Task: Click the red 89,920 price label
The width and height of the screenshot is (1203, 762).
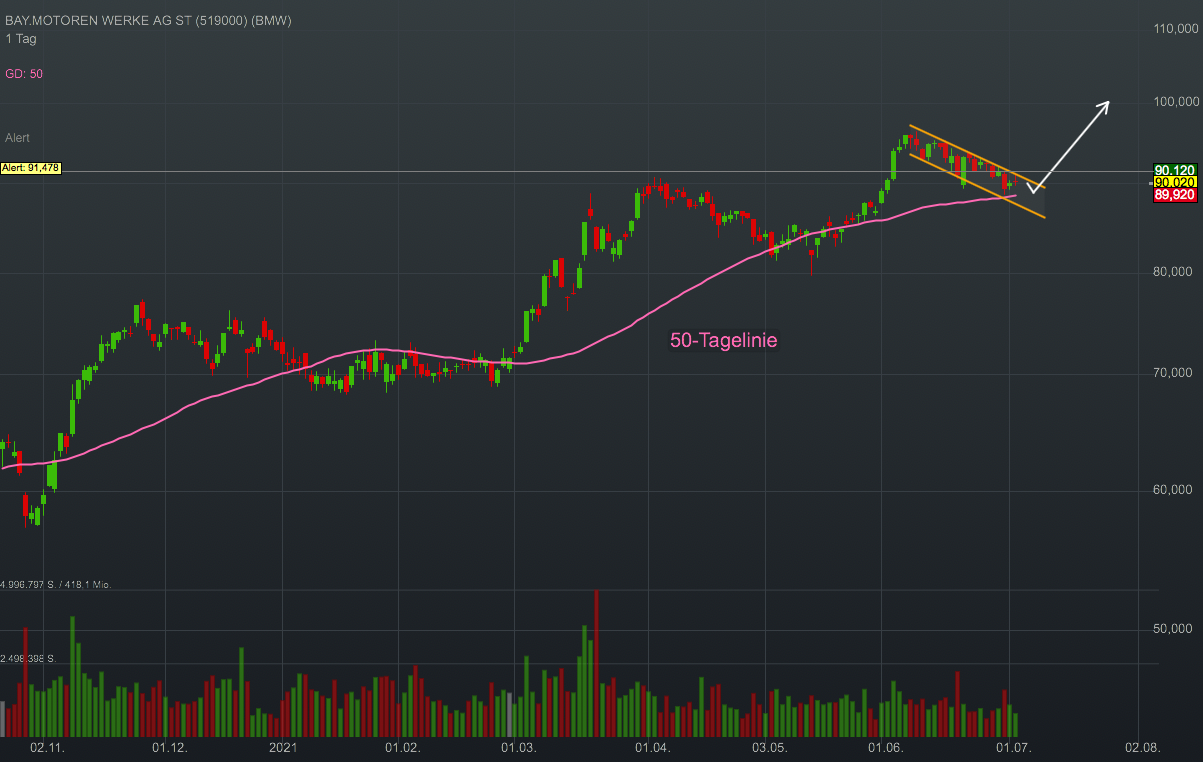Action: pos(1175,195)
